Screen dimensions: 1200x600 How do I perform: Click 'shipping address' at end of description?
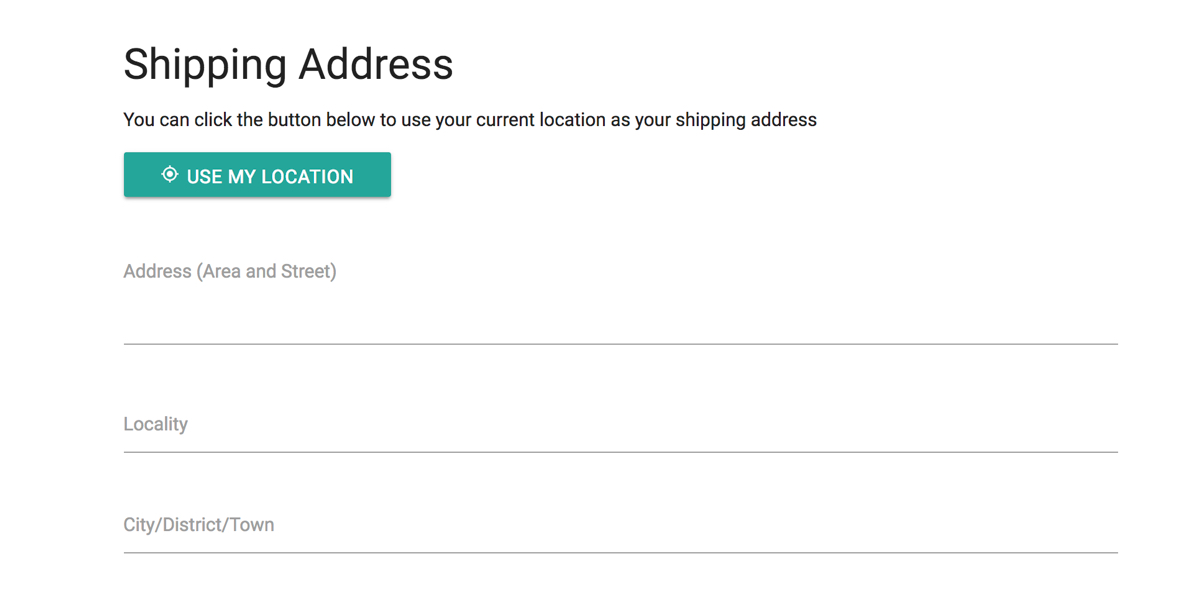[746, 120]
